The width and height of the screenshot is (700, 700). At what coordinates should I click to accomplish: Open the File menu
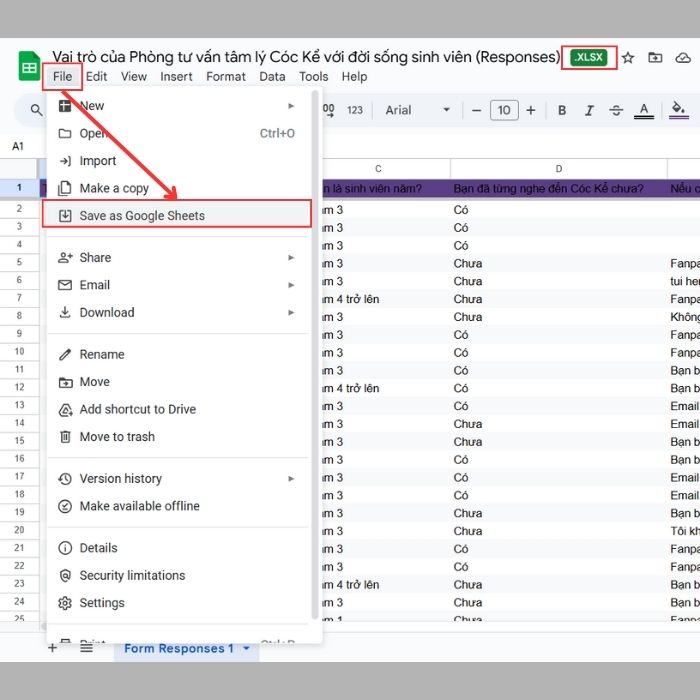point(62,76)
